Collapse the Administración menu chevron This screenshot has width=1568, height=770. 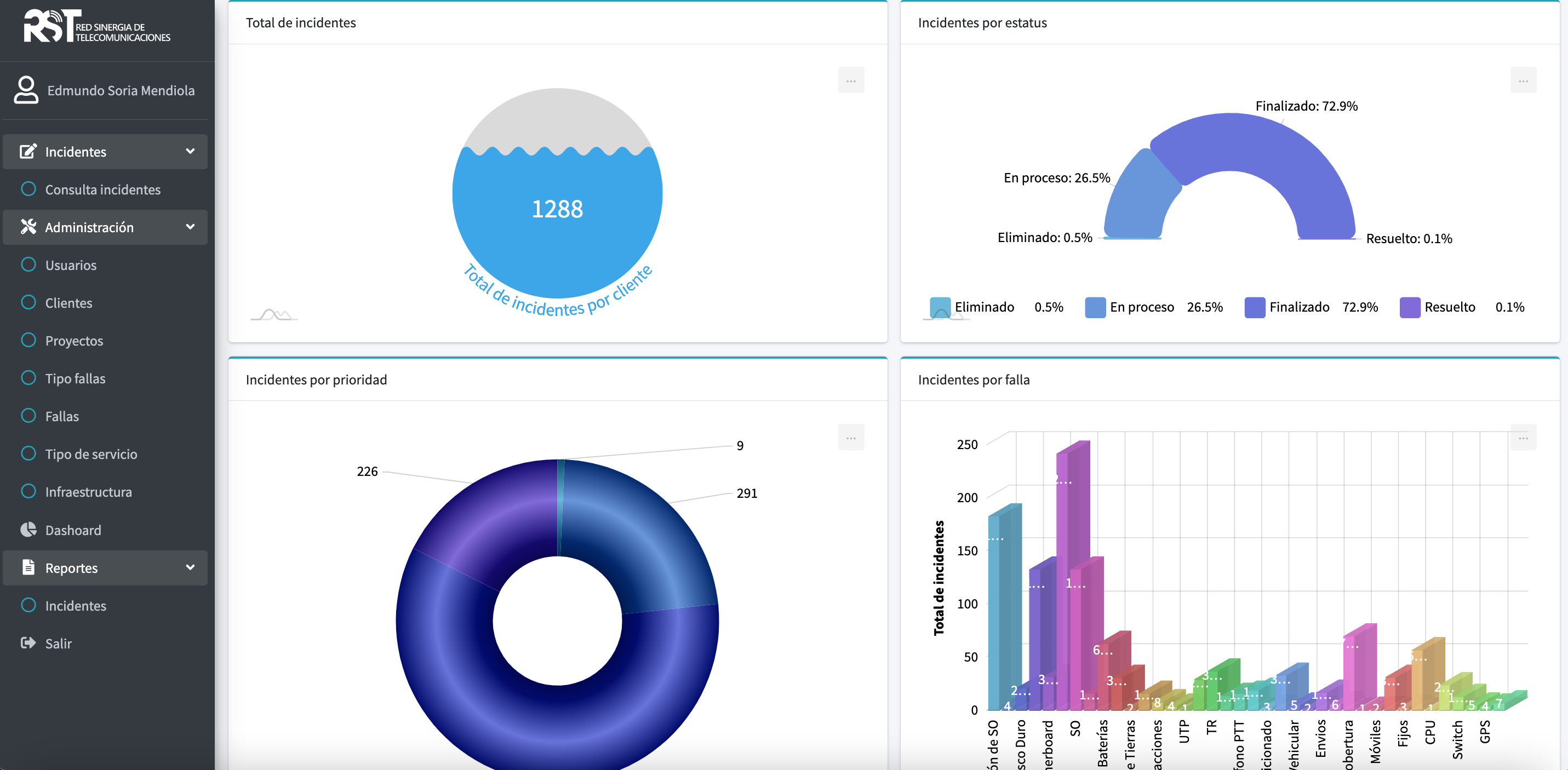190,226
